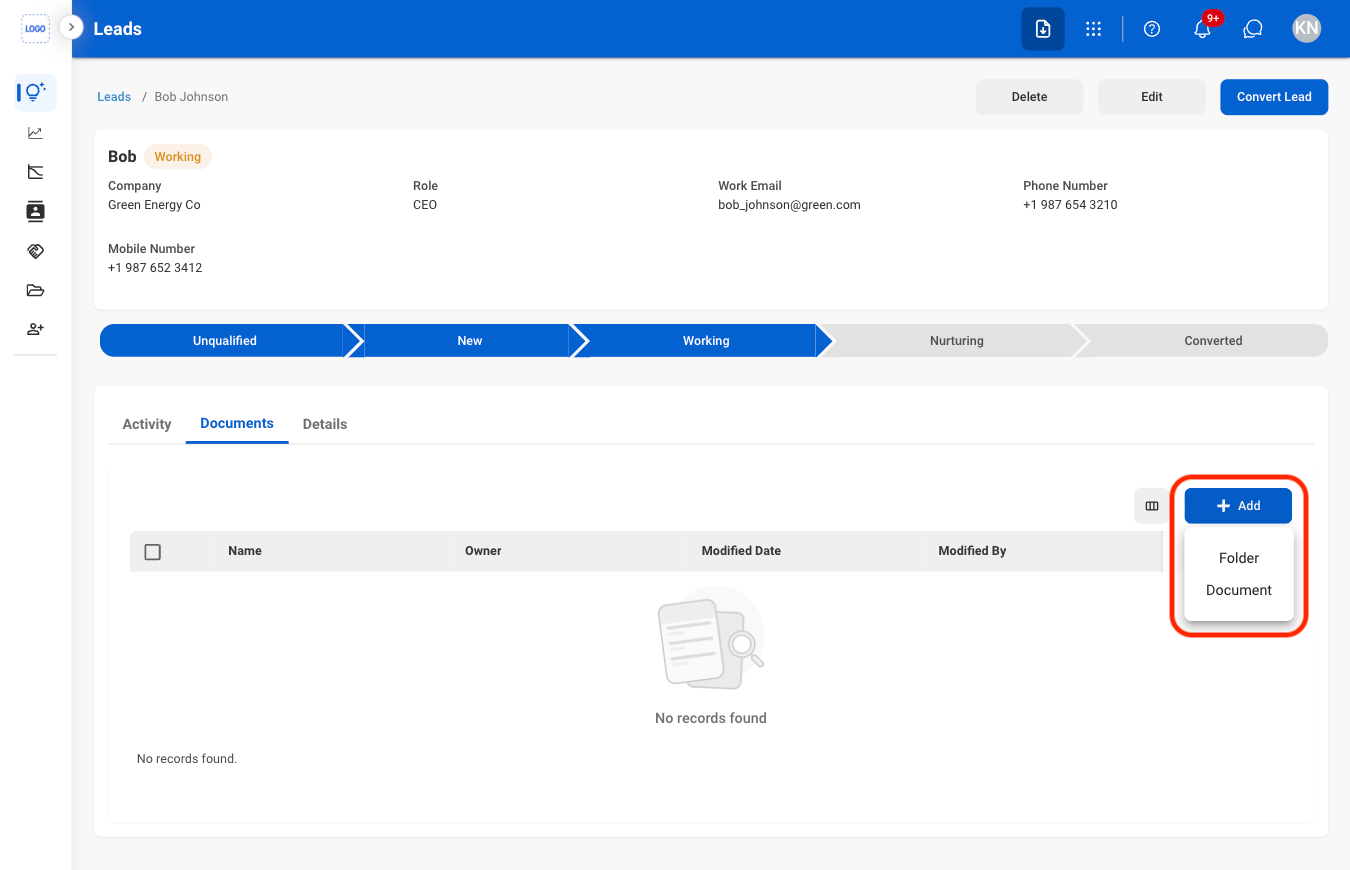
Task: Click the Bob Johnson breadcrumb text
Action: click(191, 97)
